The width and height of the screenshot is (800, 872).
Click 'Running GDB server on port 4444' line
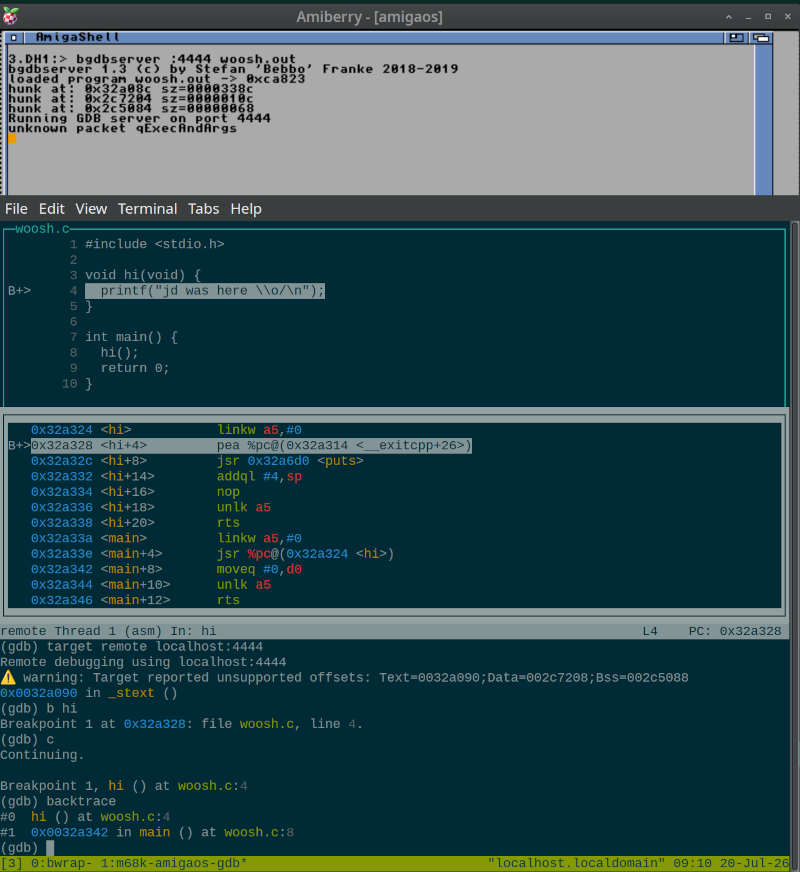point(140,118)
